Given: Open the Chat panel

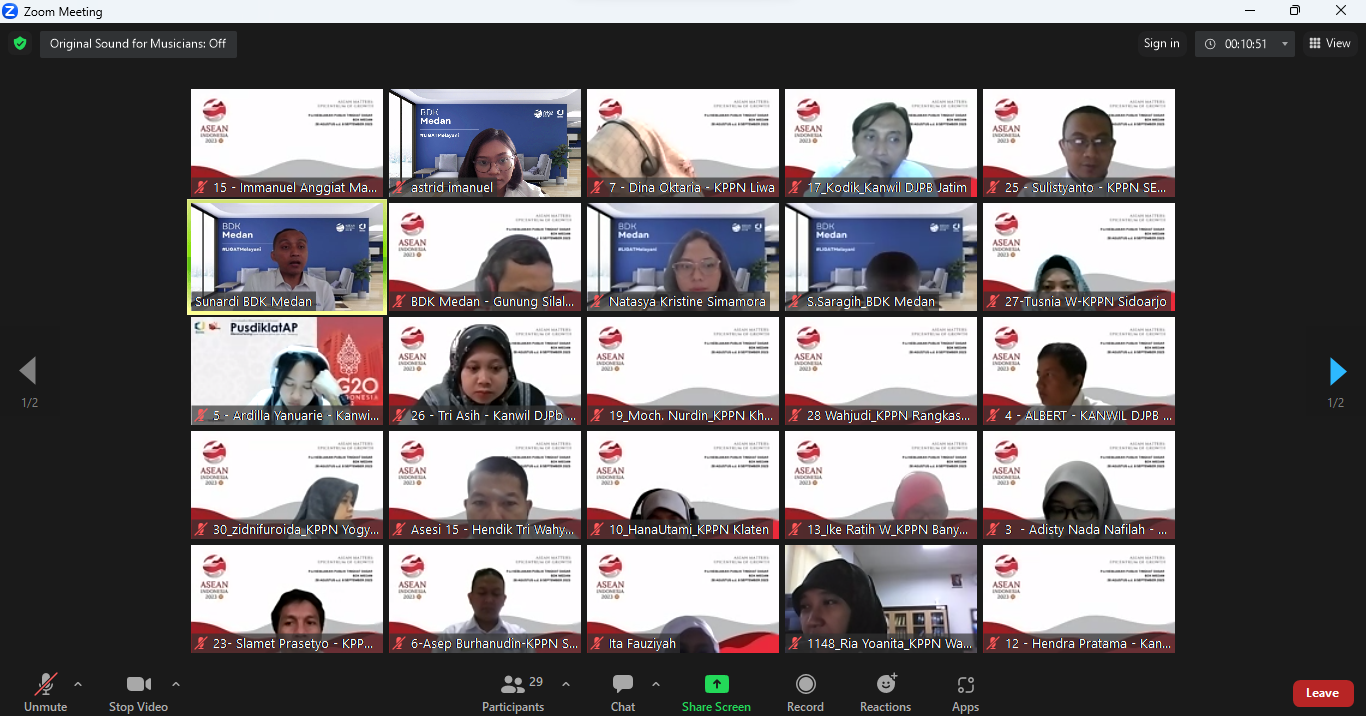Looking at the screenshot, I should [x=623, y=685].
